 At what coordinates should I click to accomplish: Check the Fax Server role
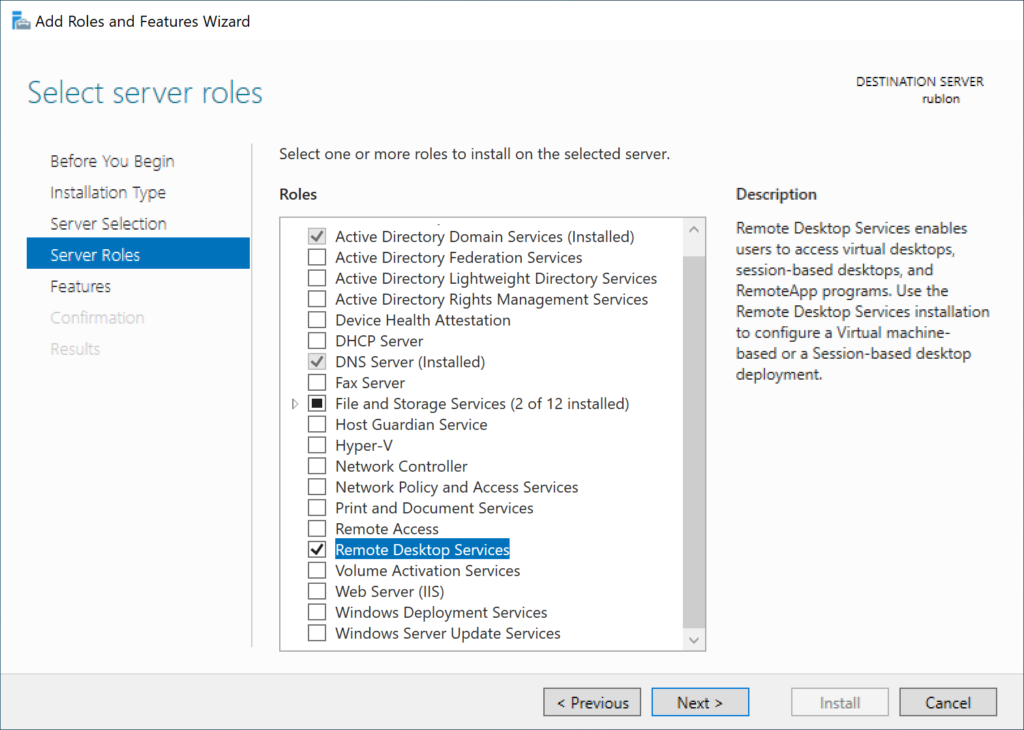317,382
